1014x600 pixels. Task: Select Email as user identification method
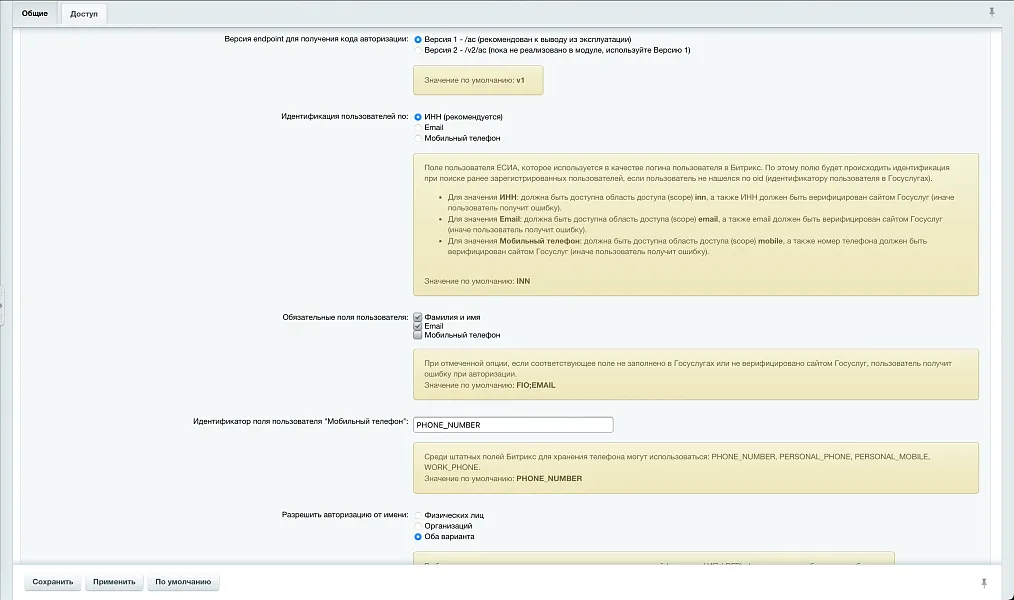pos(416,126)
